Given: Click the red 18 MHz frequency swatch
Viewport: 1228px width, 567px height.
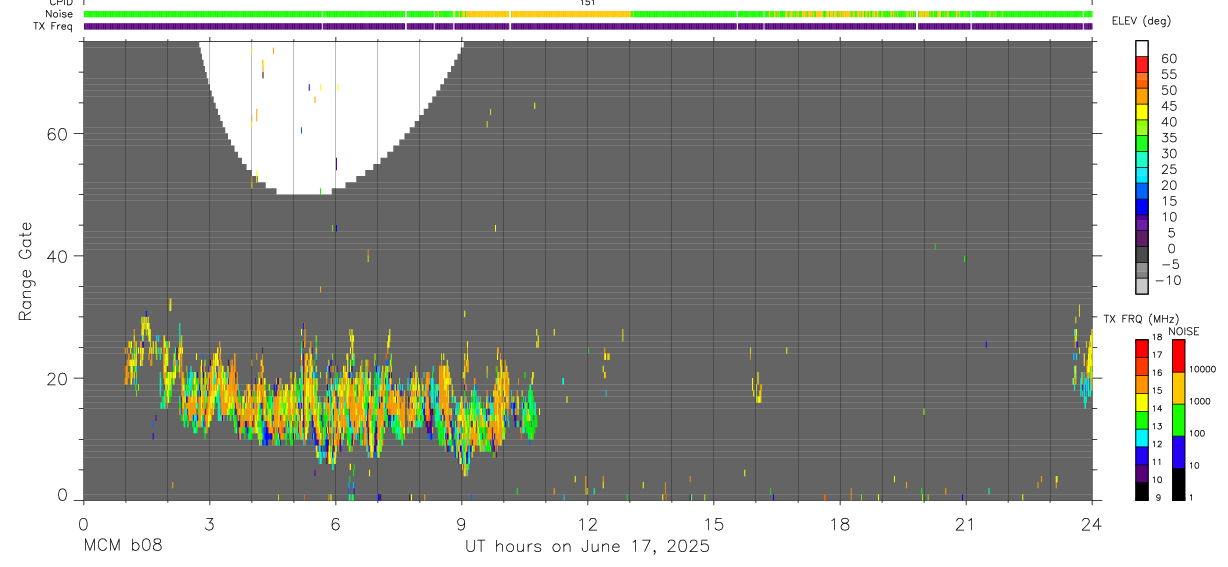Looking at the screenshot, I should point(1142,348).
